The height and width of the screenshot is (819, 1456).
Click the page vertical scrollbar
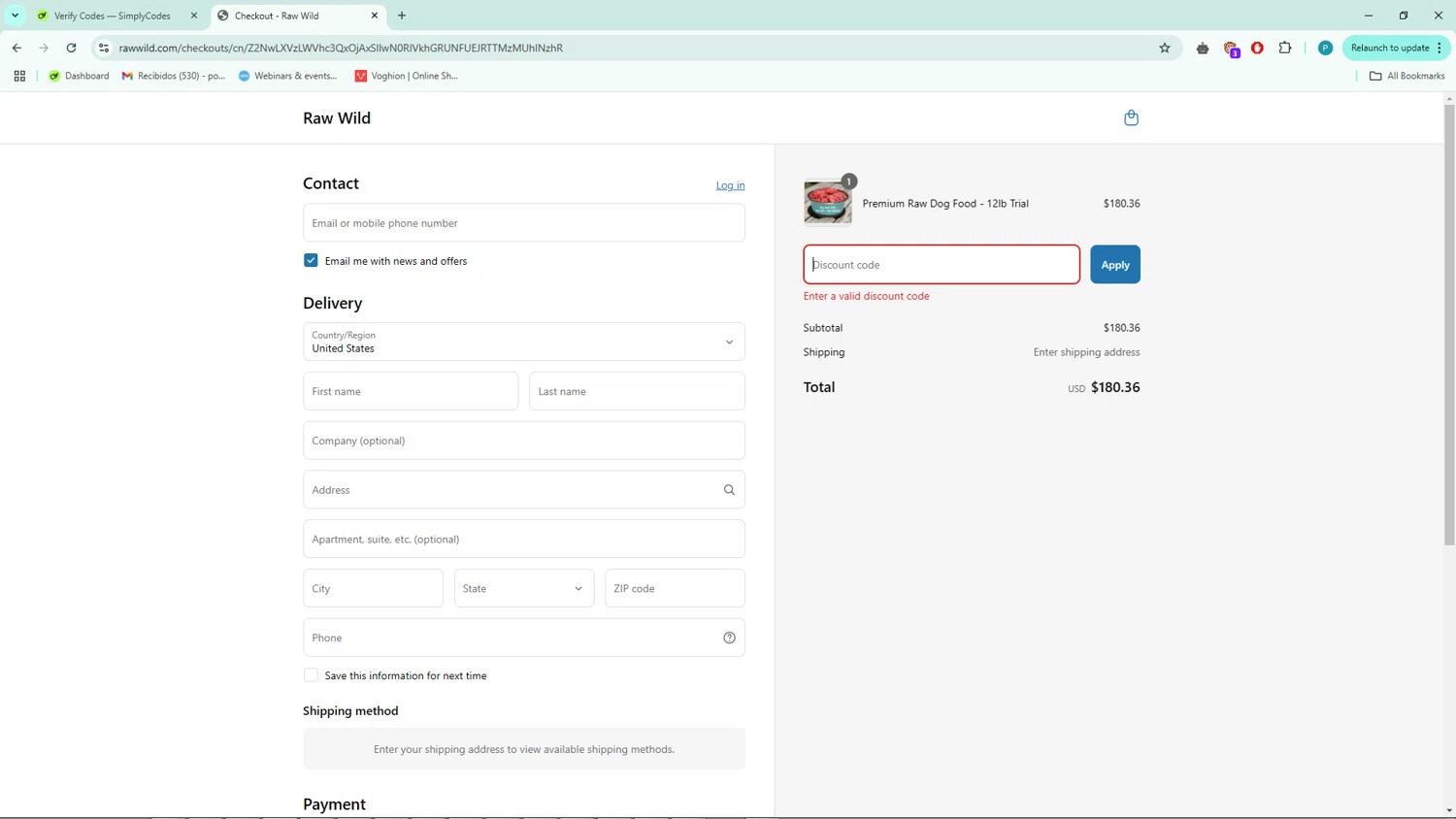1449,325
